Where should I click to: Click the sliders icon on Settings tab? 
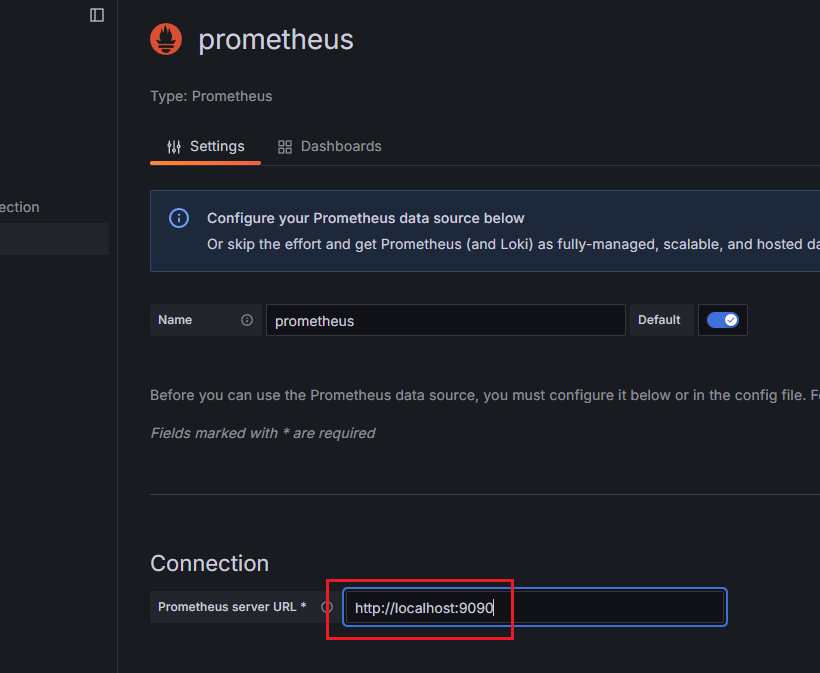tap(174, 147)
